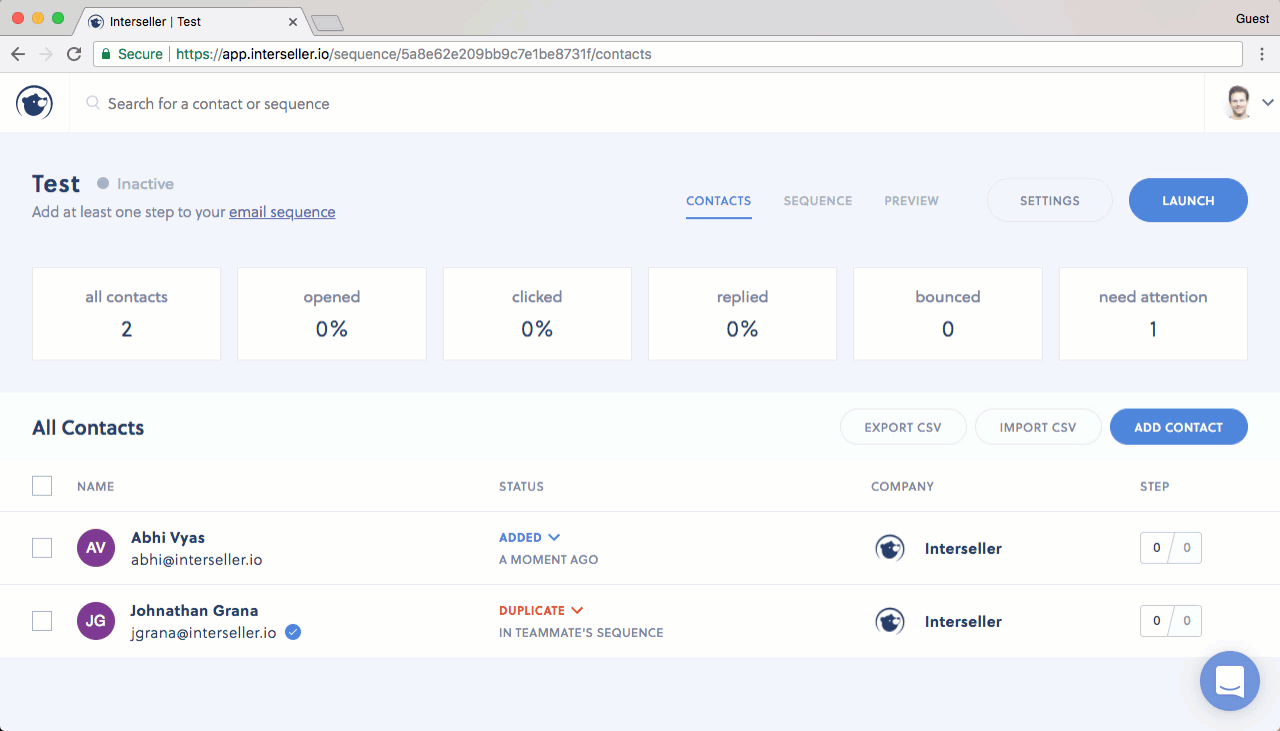Switch to the Contacts tab

pyautogui.click(x=718, y=201)
